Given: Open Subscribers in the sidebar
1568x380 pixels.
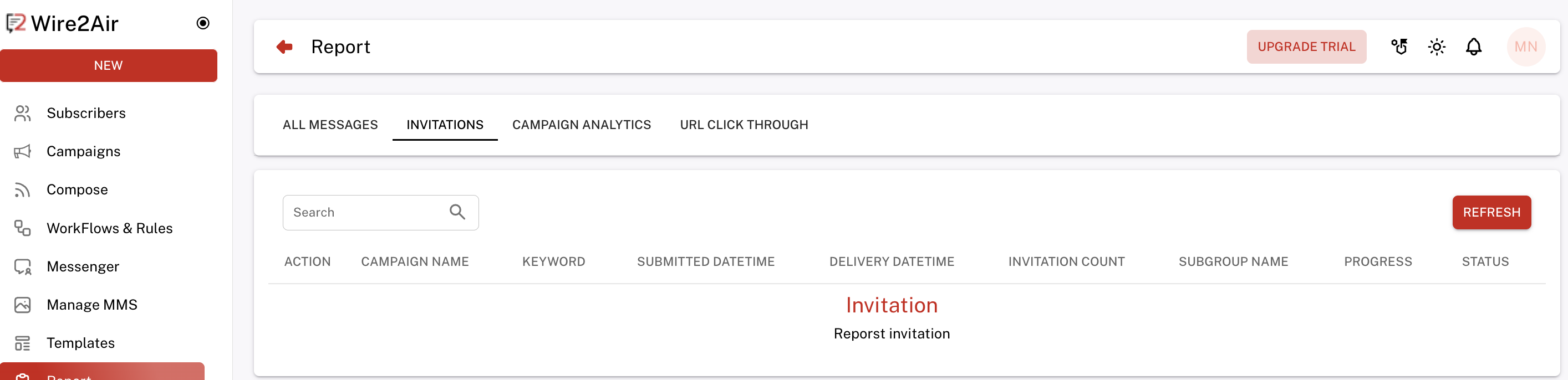Looking at the screenshot, I should tap(86, 113).
